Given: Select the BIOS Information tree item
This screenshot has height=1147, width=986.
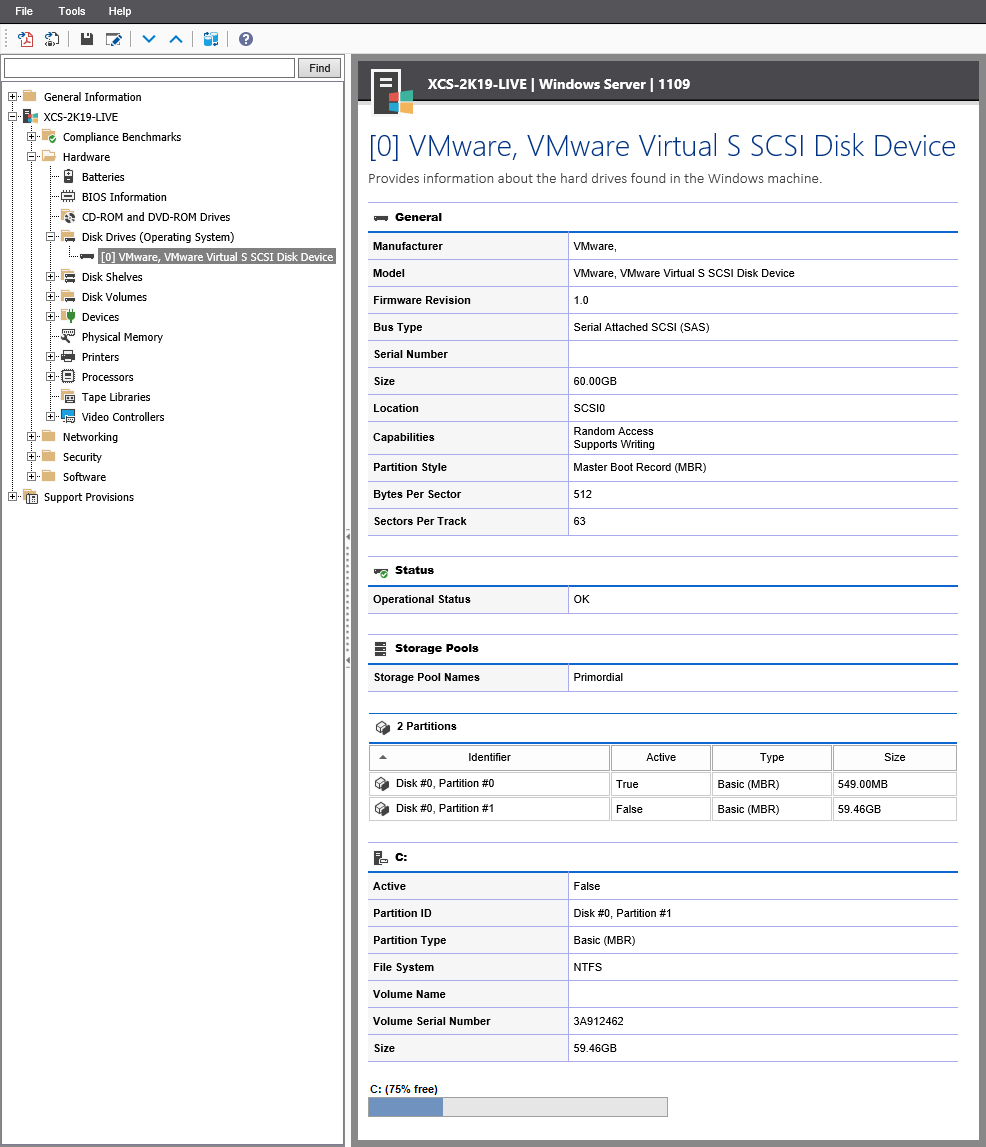Looking at the screenshot, I should (x=124, y=197).
